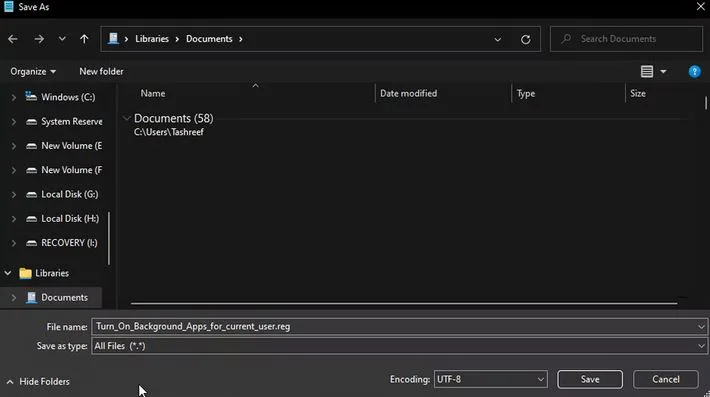The height and width of the screenshot is (397, 710).
Task: Select Libraries in the address path
Action: point(152,39)
